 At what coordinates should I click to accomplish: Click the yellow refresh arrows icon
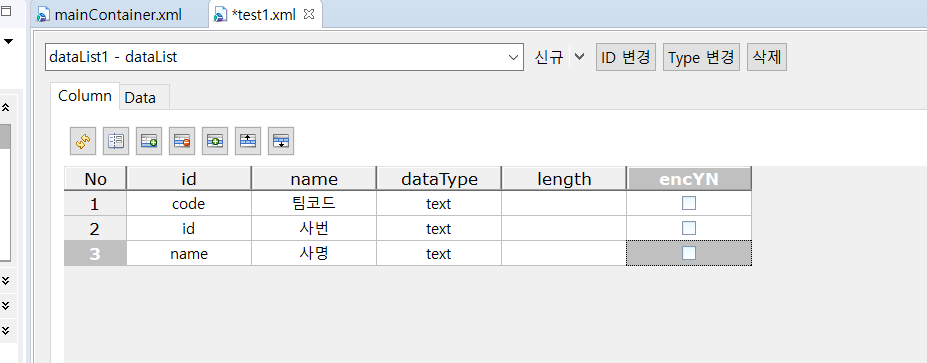point(83,141)
